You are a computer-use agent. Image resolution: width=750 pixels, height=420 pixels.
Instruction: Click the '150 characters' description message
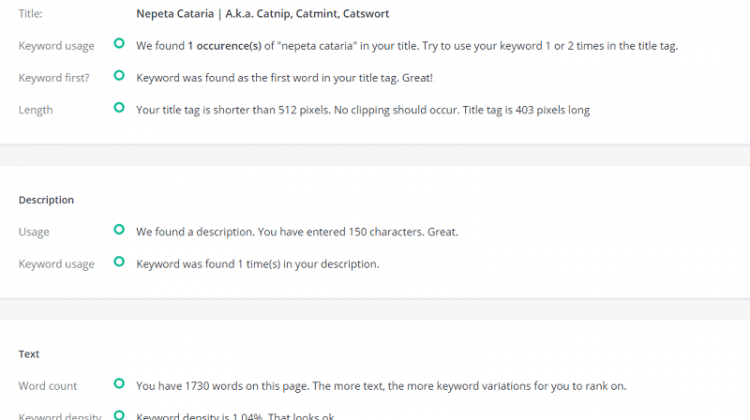(x=297, y=232)
